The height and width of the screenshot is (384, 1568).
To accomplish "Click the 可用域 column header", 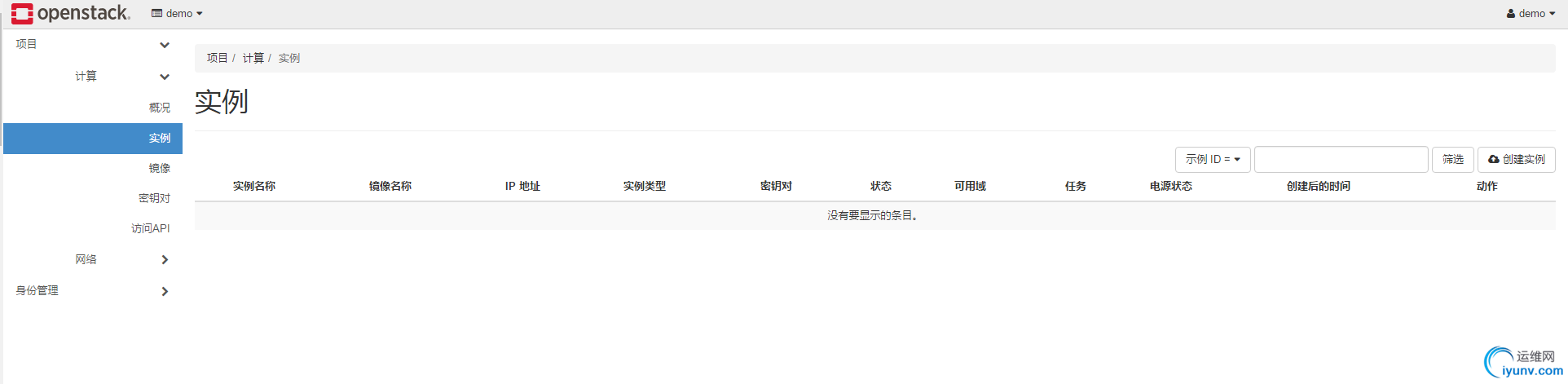I will [971, 186].
